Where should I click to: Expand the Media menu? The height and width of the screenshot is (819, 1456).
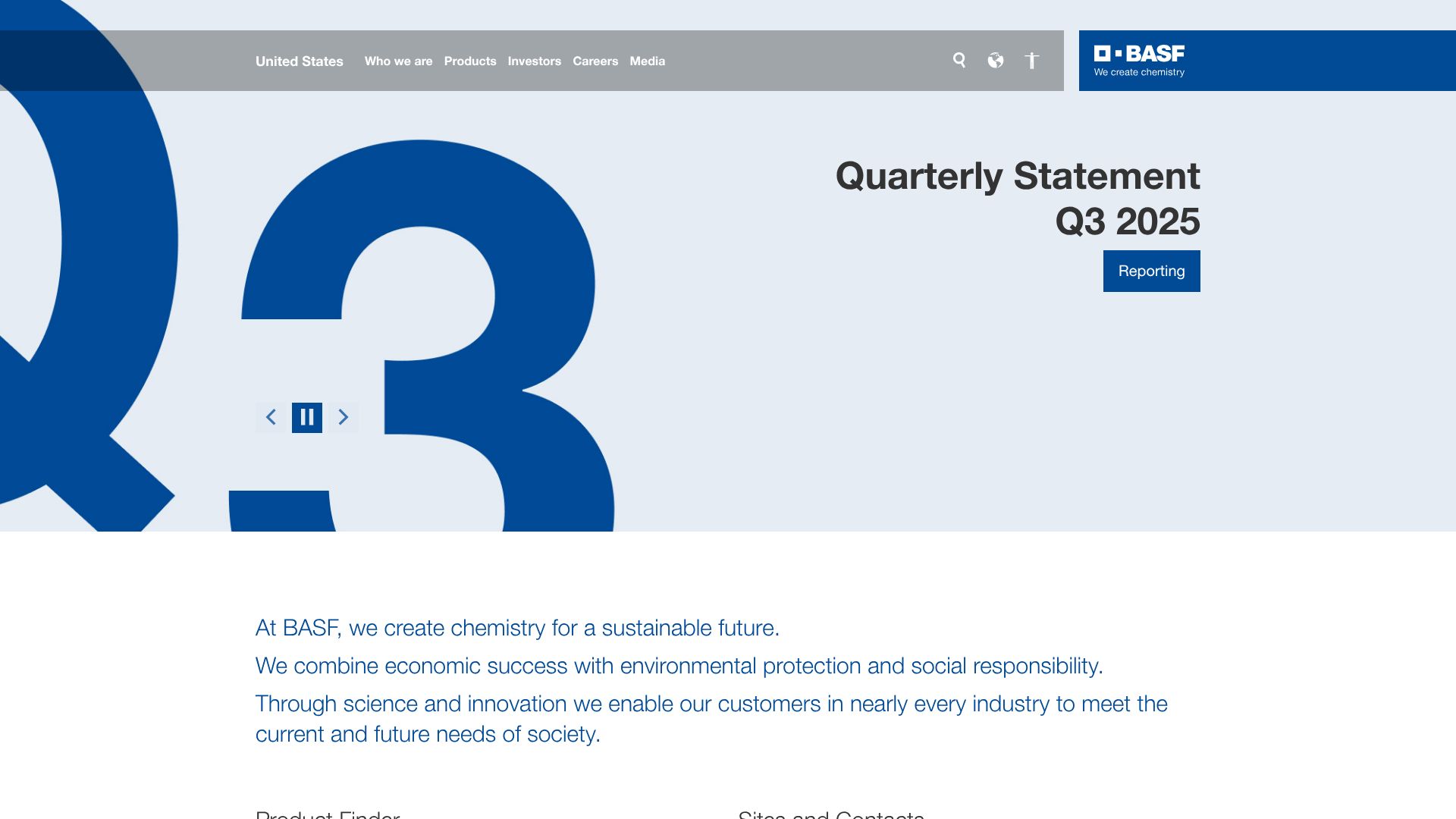tap(647, 61)
